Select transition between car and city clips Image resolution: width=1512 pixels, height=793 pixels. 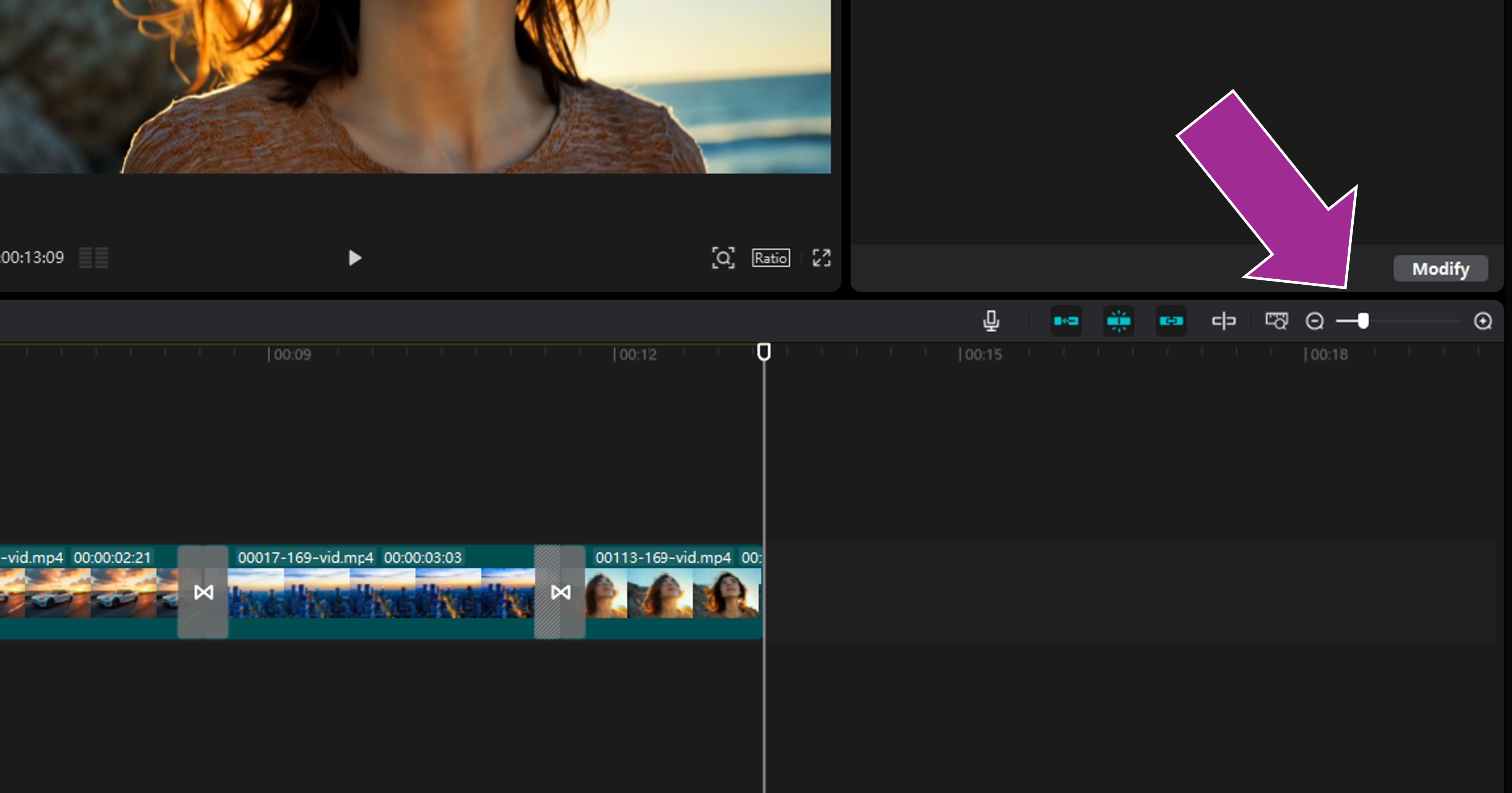[203, 592]
